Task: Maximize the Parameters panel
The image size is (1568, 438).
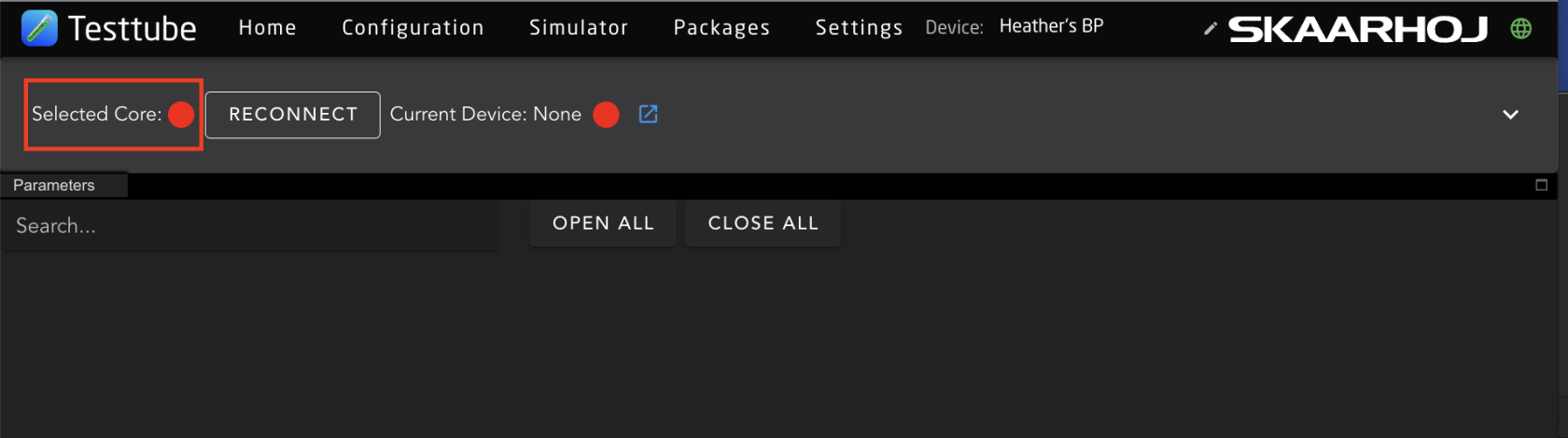Action: pos(1541,185)
